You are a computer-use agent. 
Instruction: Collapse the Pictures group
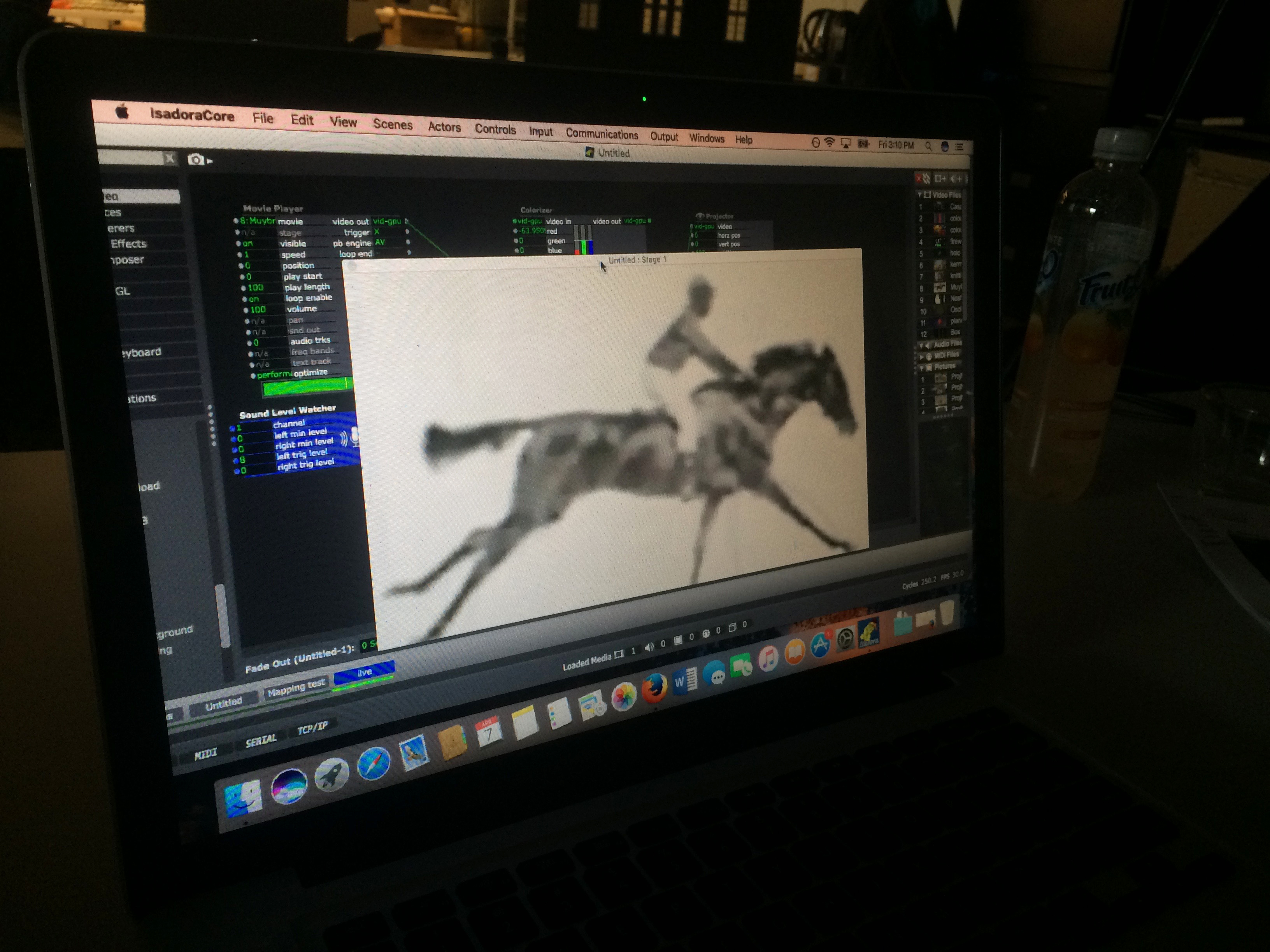(921, 368)
